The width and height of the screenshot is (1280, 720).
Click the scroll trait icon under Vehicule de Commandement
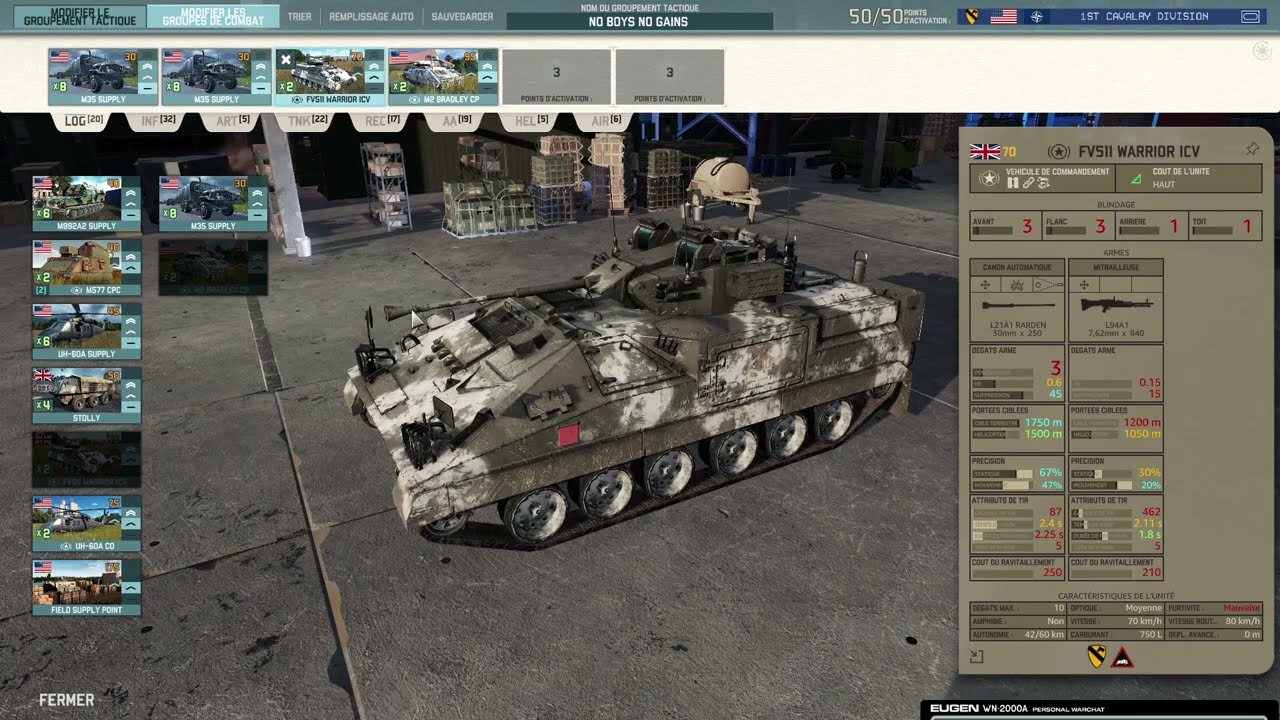(1041, 183)
